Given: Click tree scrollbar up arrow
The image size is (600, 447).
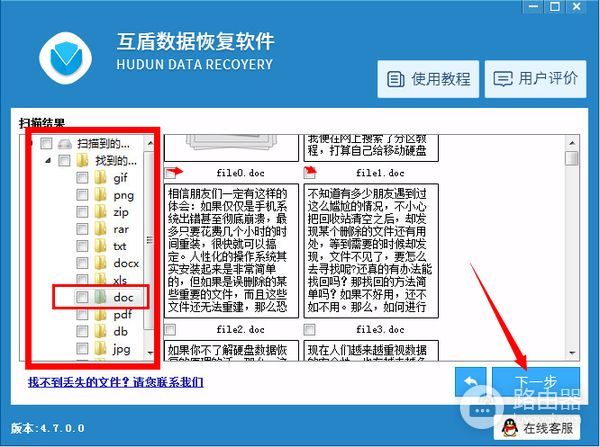Looking at the screenshot, I should coord(150,144).
